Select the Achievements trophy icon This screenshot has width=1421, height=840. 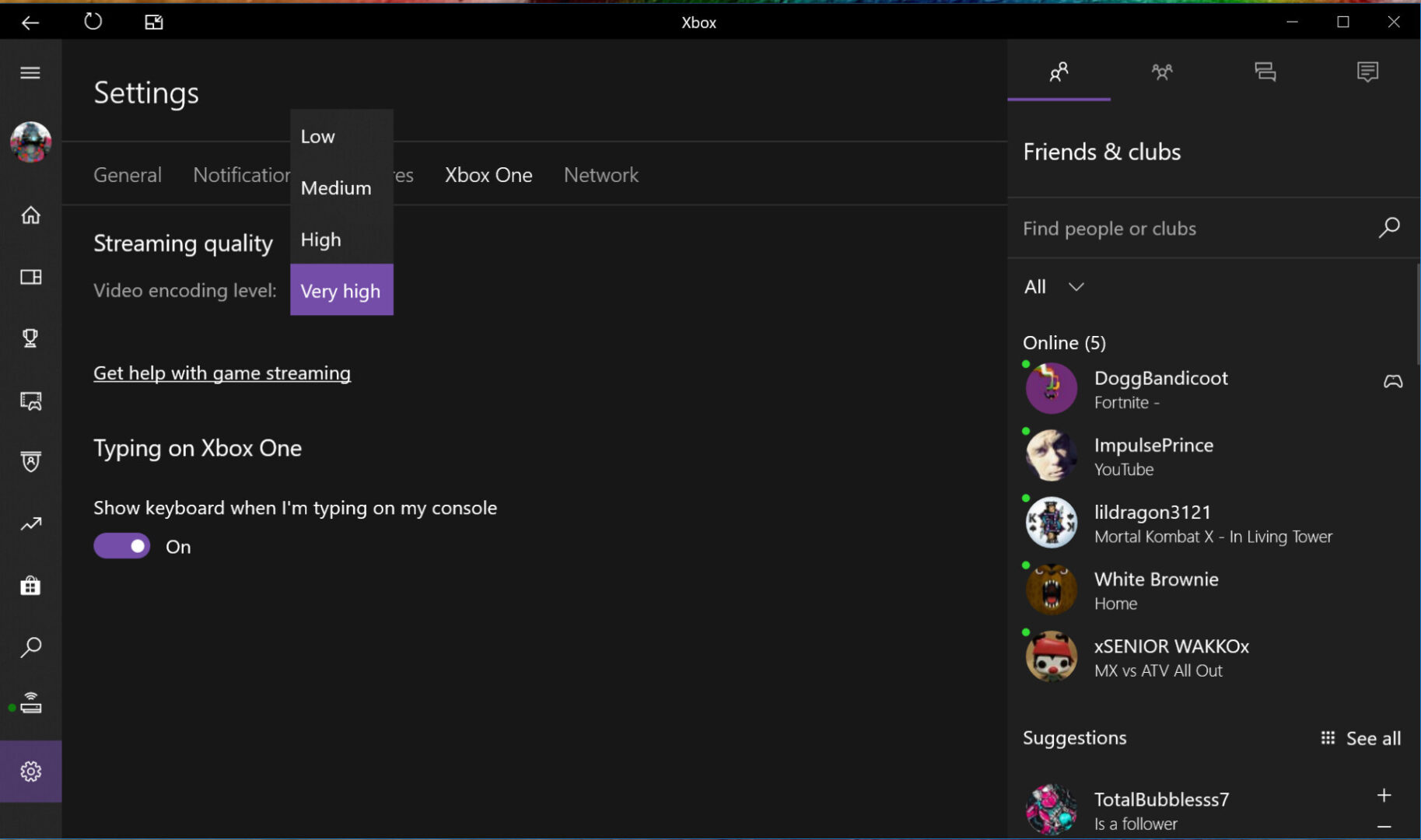click(30, 338)
